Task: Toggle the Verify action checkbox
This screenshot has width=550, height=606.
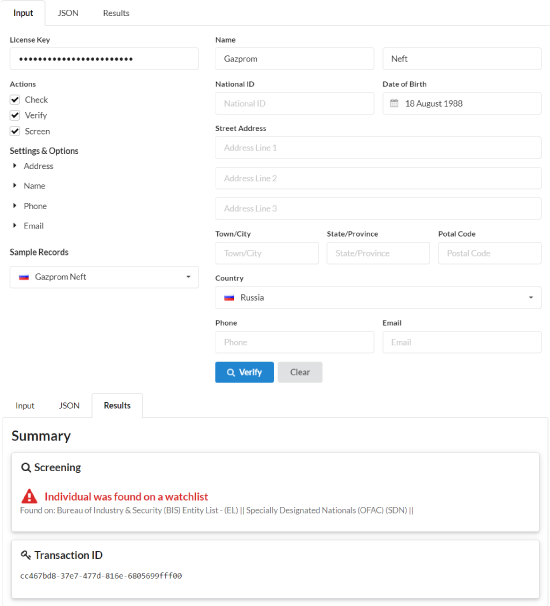Action: coord(15,115)
